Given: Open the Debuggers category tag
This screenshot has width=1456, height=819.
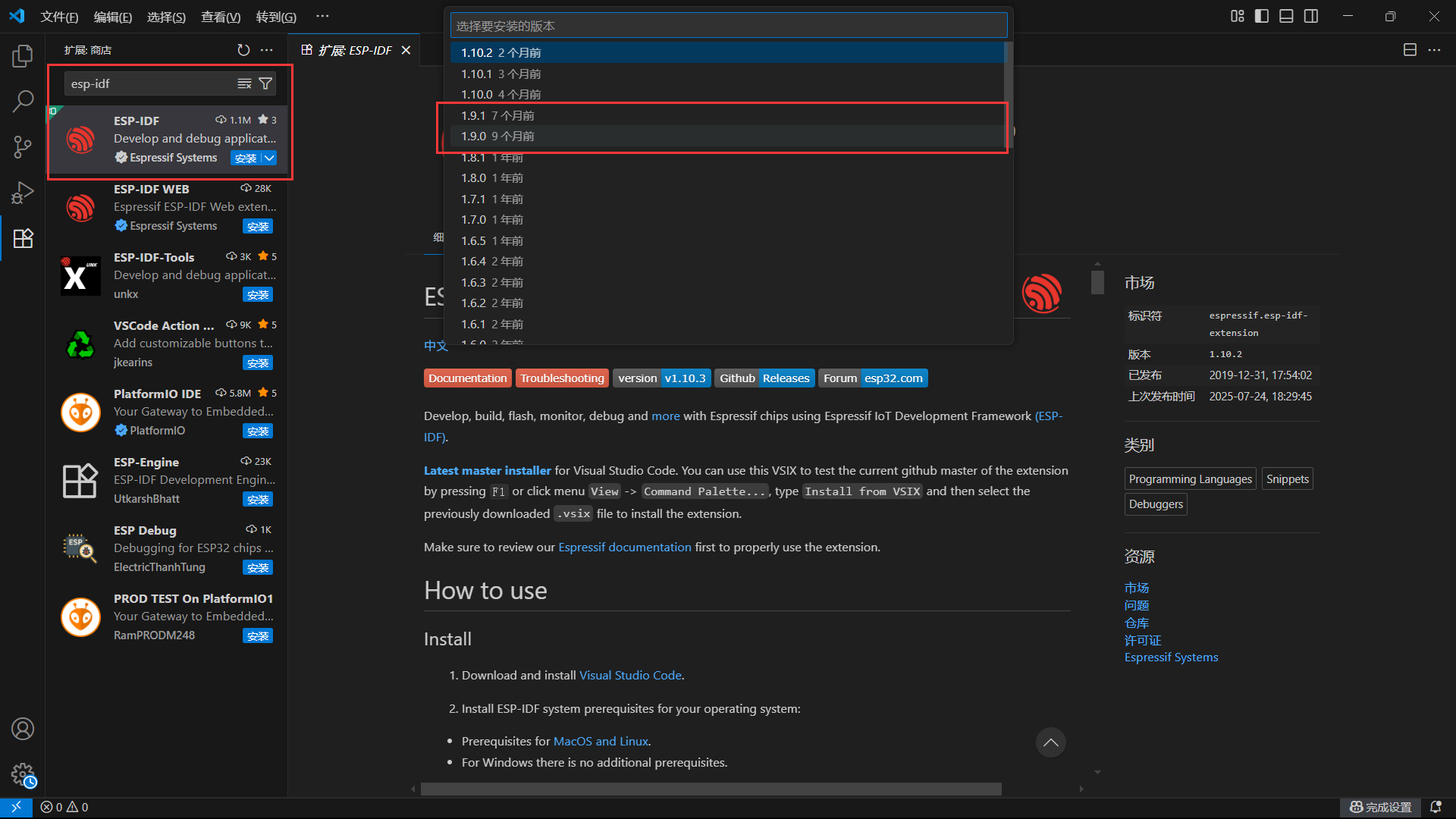Looking at the screenshot, I should 1156,504.
